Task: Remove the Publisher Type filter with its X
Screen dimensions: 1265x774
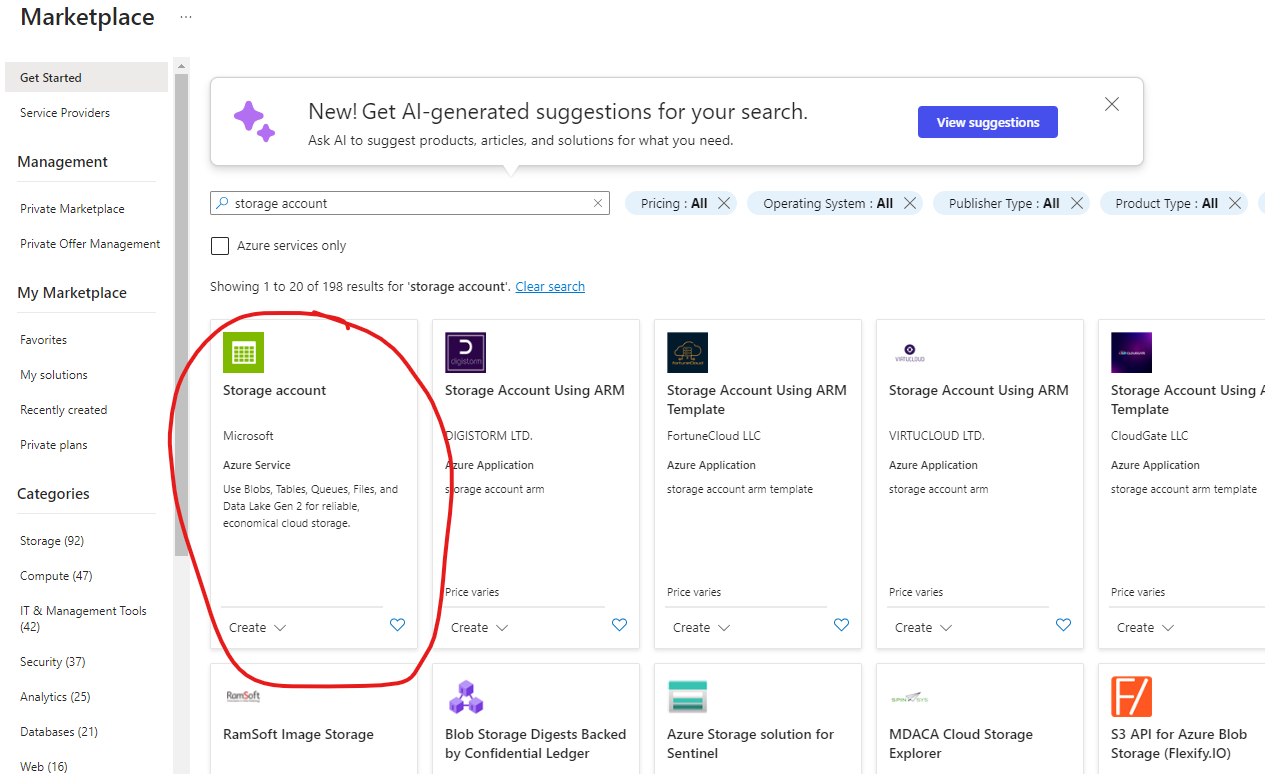Action: coord(1076,203)
